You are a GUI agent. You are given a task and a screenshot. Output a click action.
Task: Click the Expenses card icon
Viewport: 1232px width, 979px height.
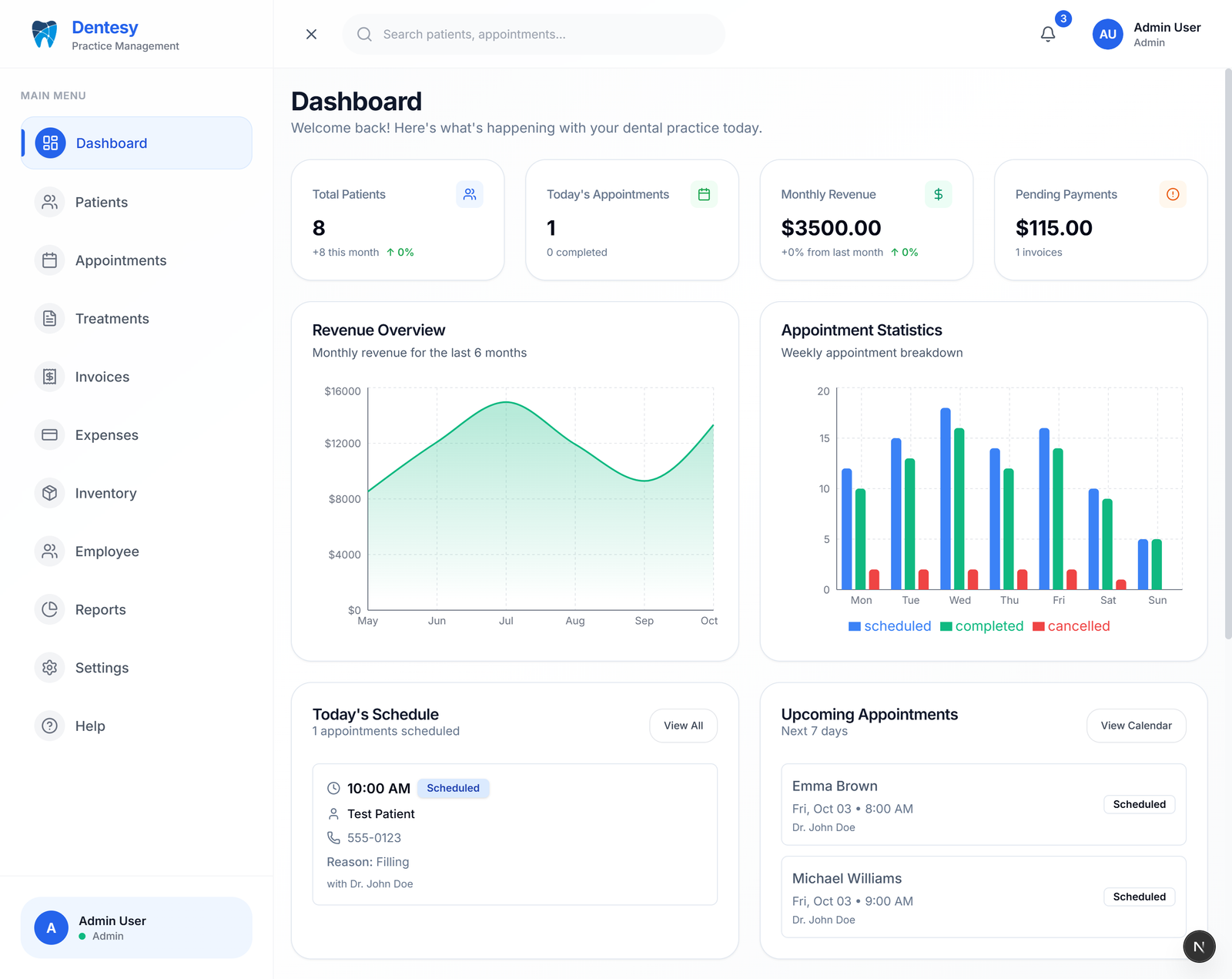click(x=49, y=434)
